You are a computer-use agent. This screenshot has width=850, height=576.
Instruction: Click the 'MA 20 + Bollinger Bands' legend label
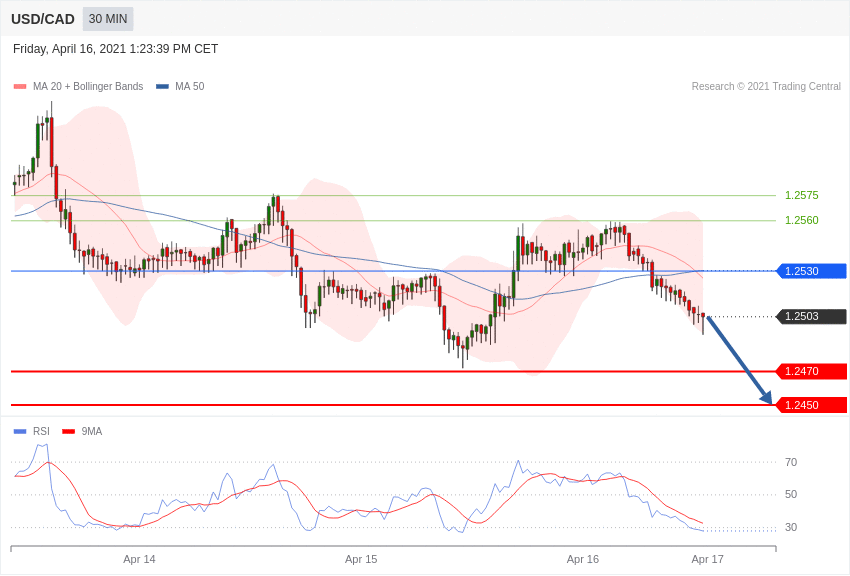pos(88,86)
